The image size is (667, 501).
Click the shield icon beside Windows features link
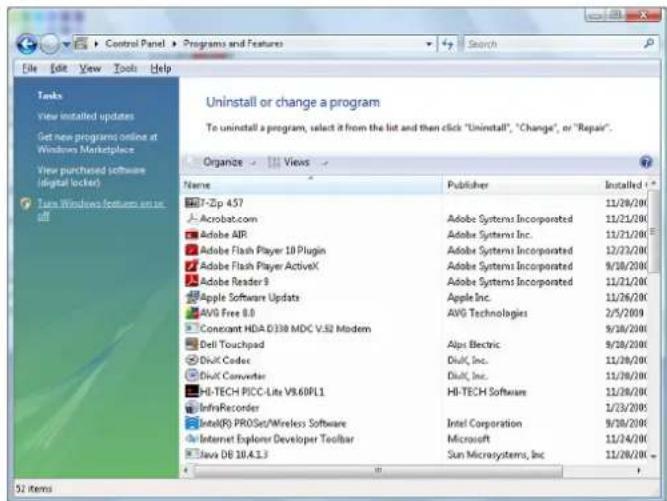click(x=26, y=204)
